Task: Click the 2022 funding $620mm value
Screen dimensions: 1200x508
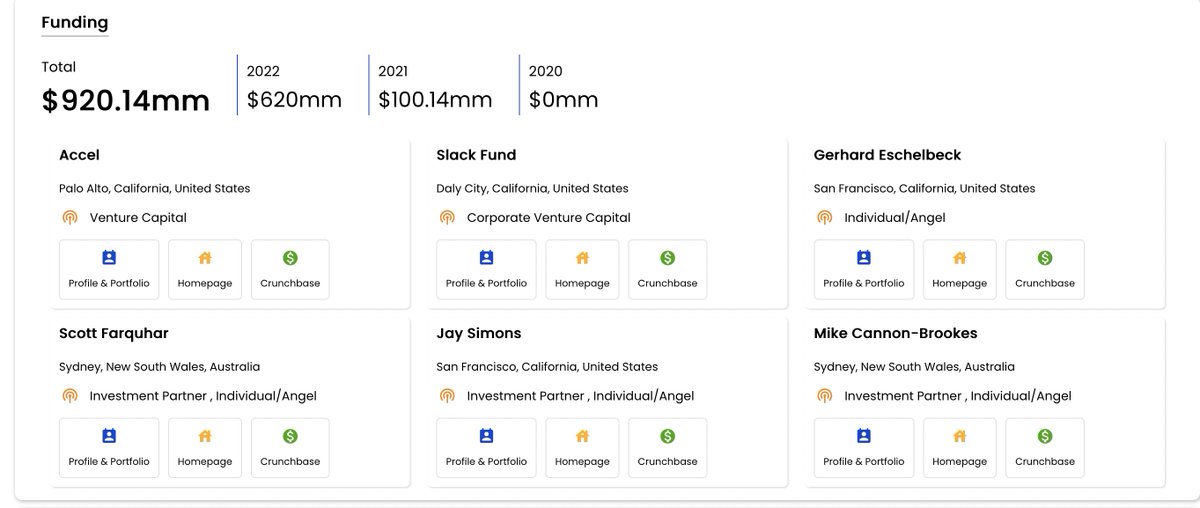Action: point(294,100)
